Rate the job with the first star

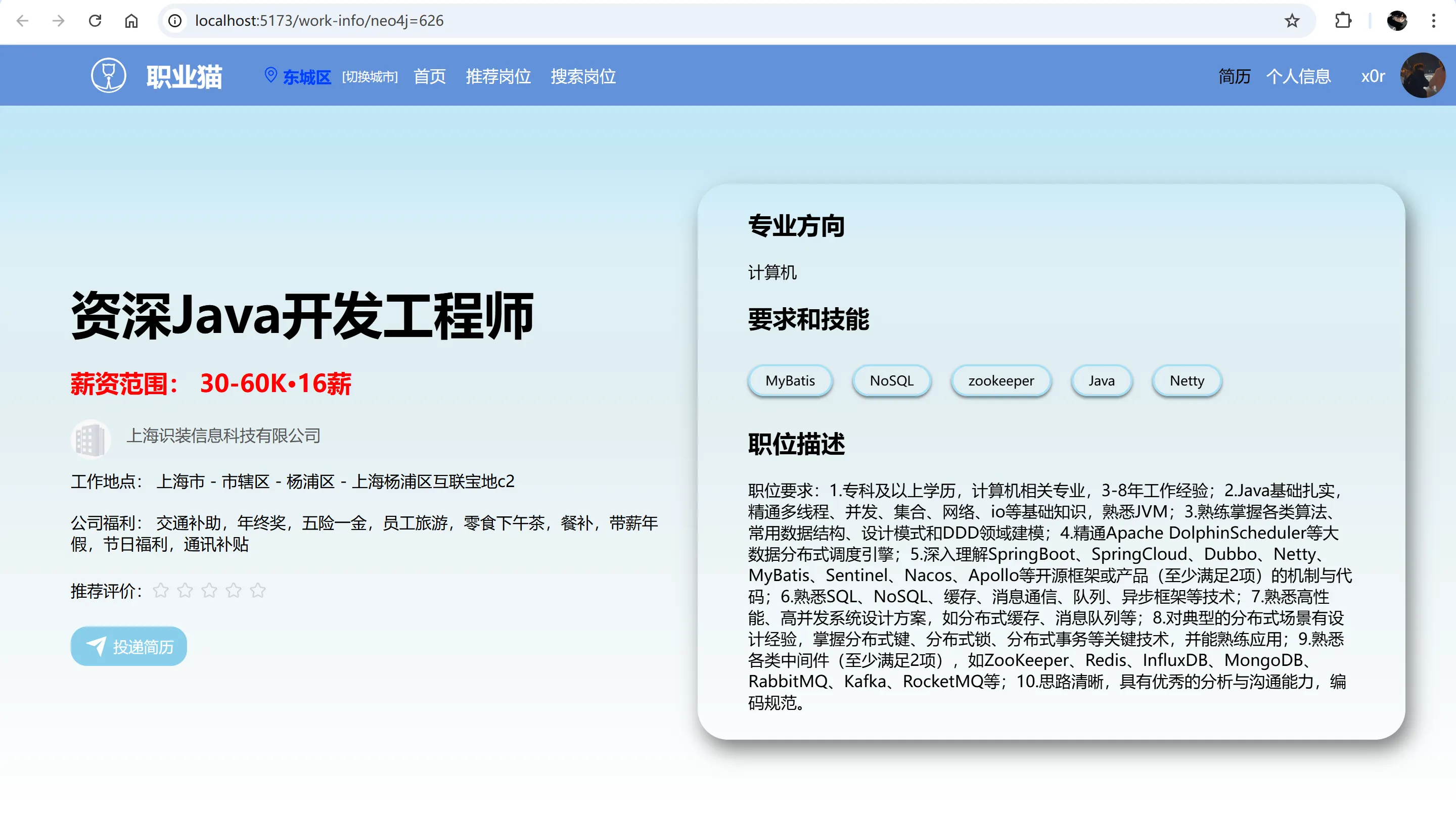(161, 590)
